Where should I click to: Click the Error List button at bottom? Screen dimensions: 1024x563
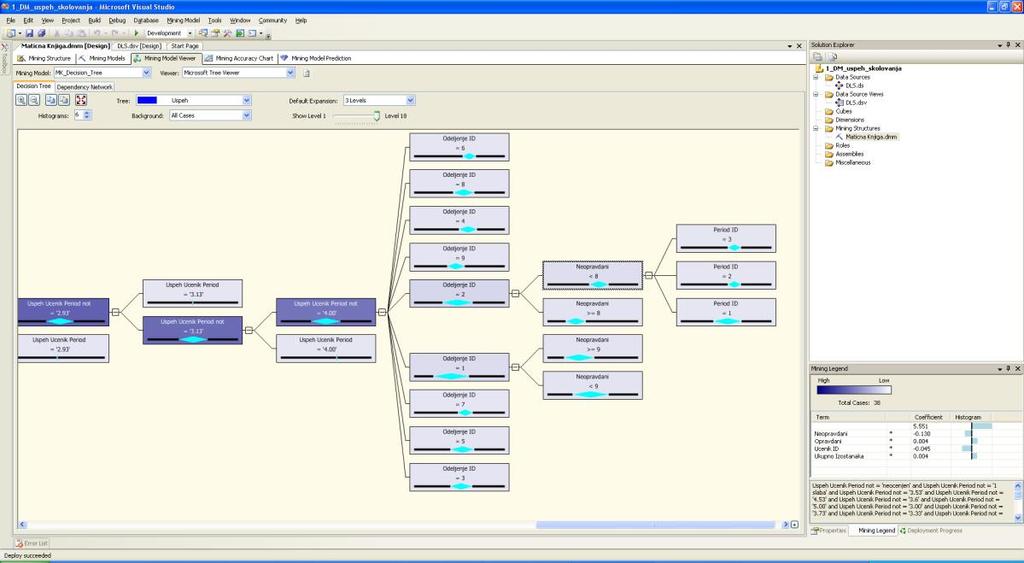tap(31, 543)
